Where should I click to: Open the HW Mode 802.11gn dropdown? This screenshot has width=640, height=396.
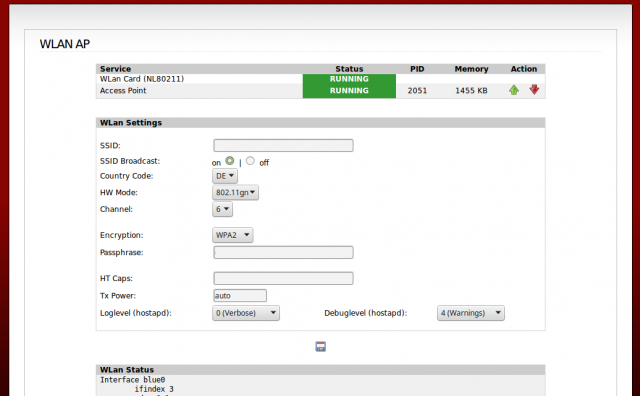[236, 192]
